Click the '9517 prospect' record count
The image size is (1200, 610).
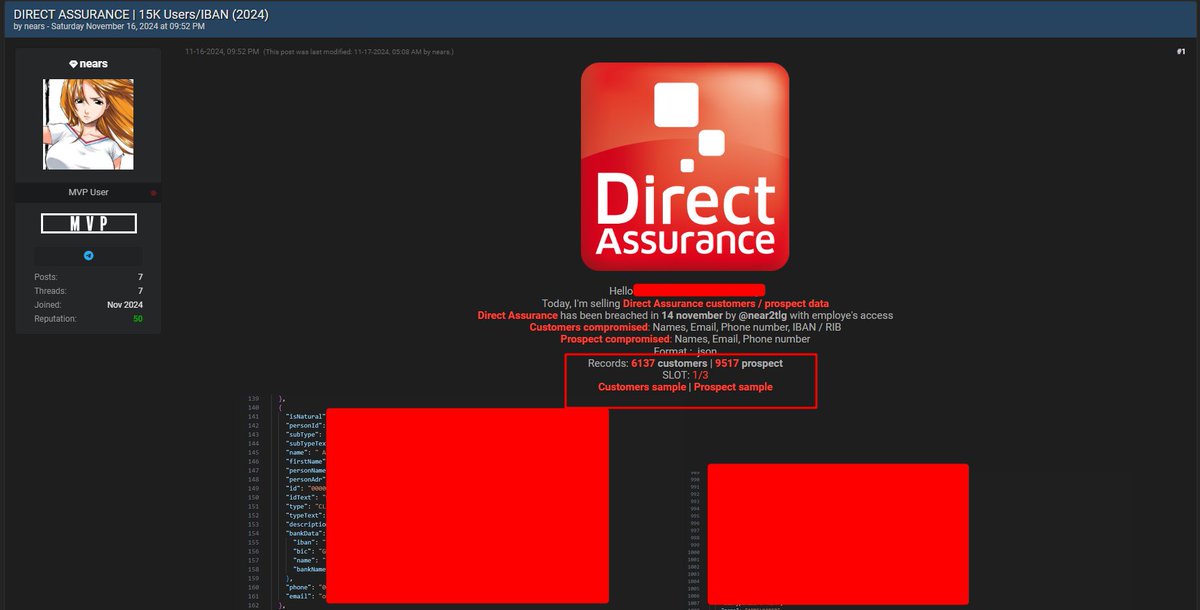(749, 363)
